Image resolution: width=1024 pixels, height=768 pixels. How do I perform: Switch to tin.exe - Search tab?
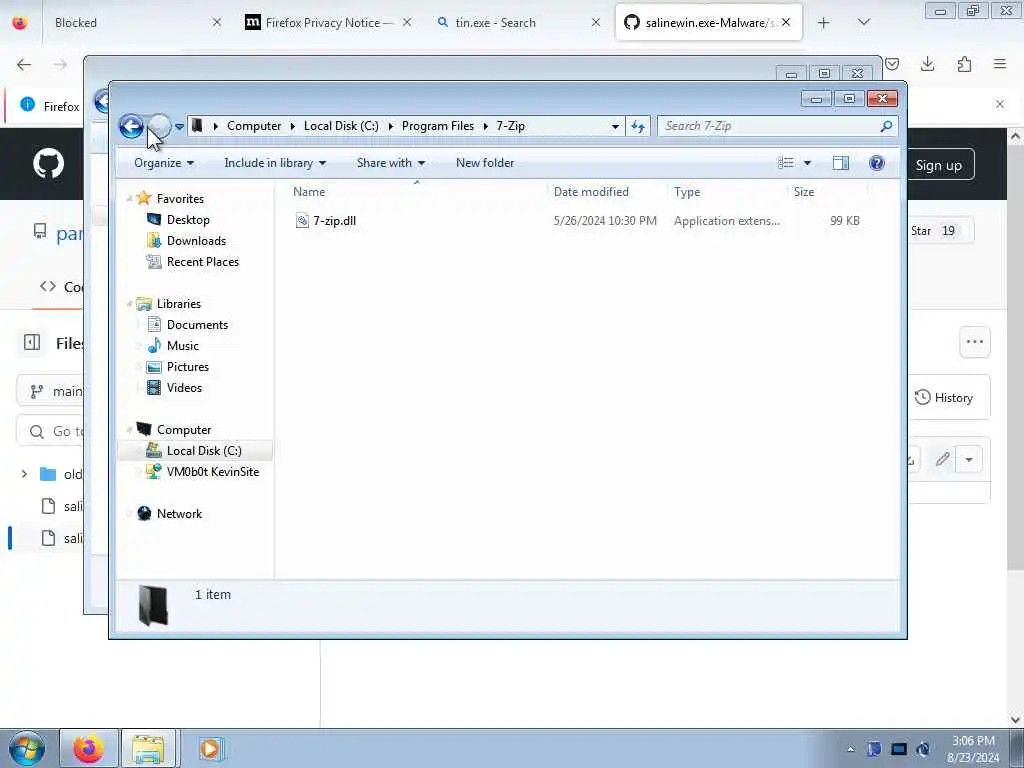coord(516,23)
